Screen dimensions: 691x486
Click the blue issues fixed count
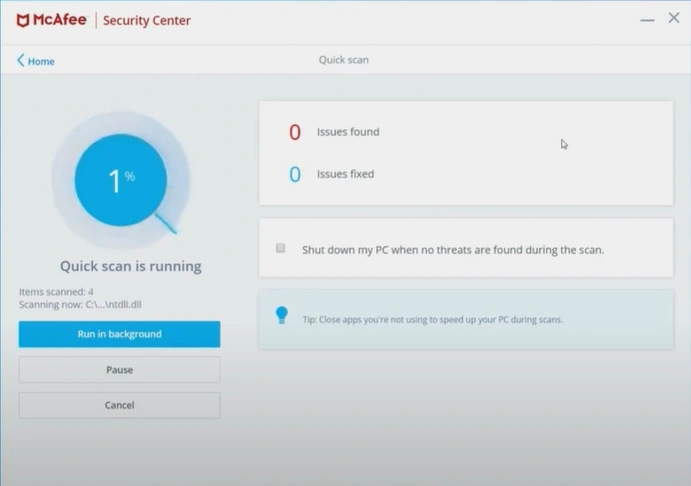click(x=295, y=174)
